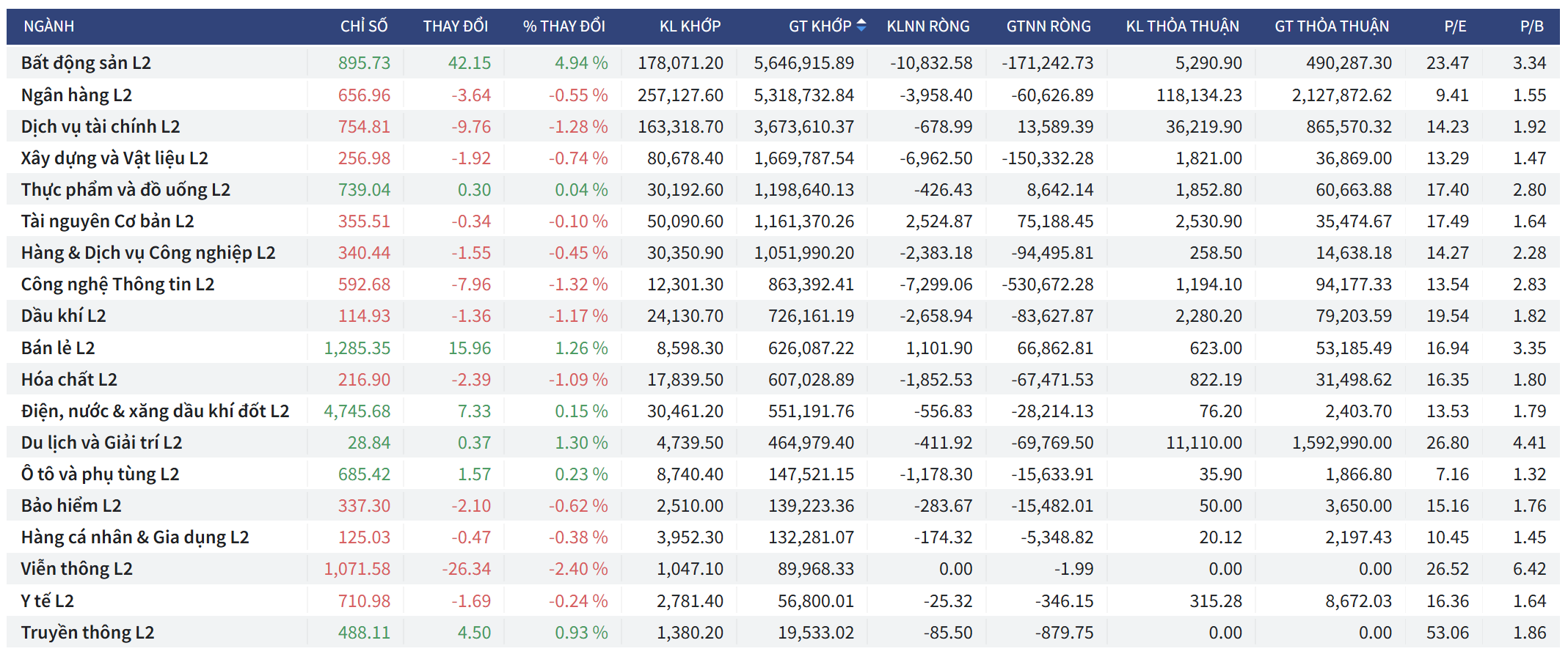Click Công nghệ Thông tin L2 sector
Viewport: 1568px width, 654px height.
point(117,284)
